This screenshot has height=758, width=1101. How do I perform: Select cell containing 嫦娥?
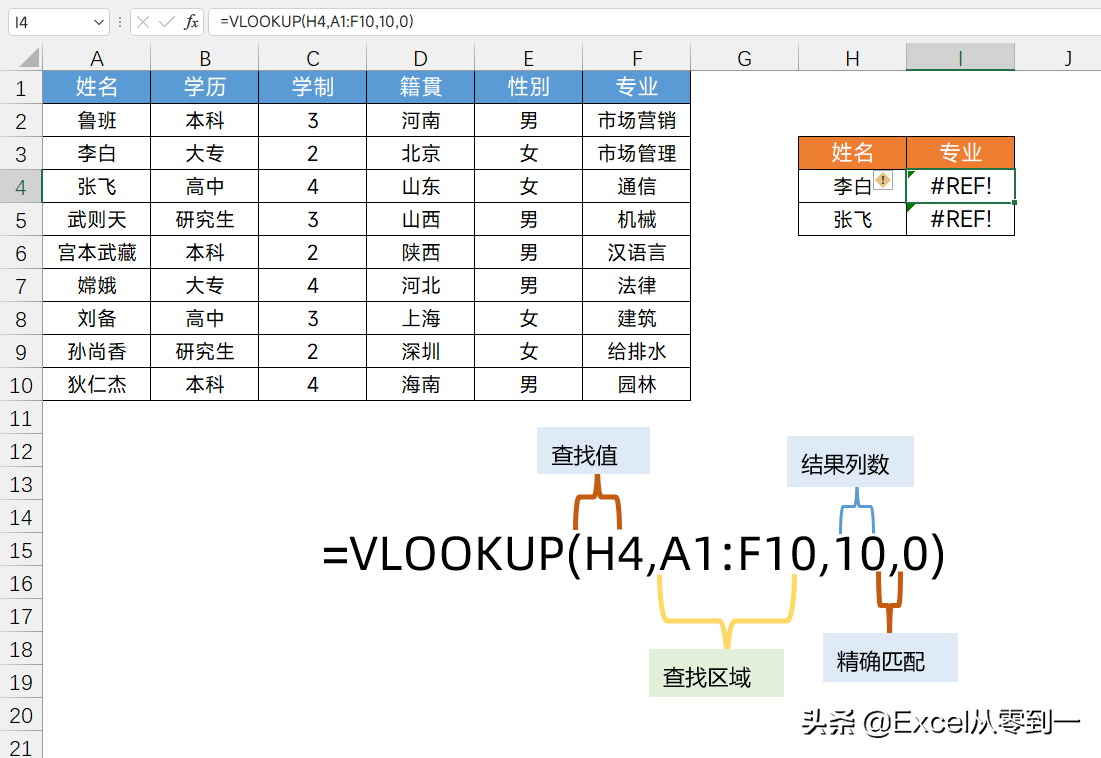coord(97,285)
